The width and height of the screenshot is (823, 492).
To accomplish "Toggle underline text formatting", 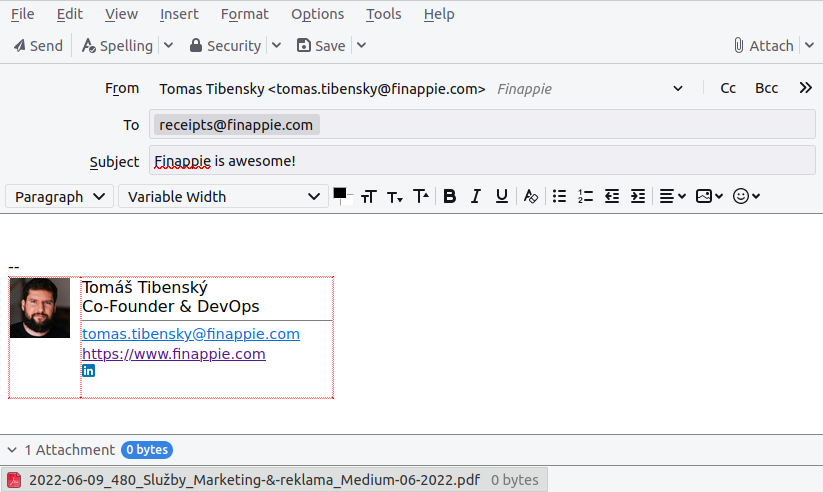I will (x=502, y=197).
